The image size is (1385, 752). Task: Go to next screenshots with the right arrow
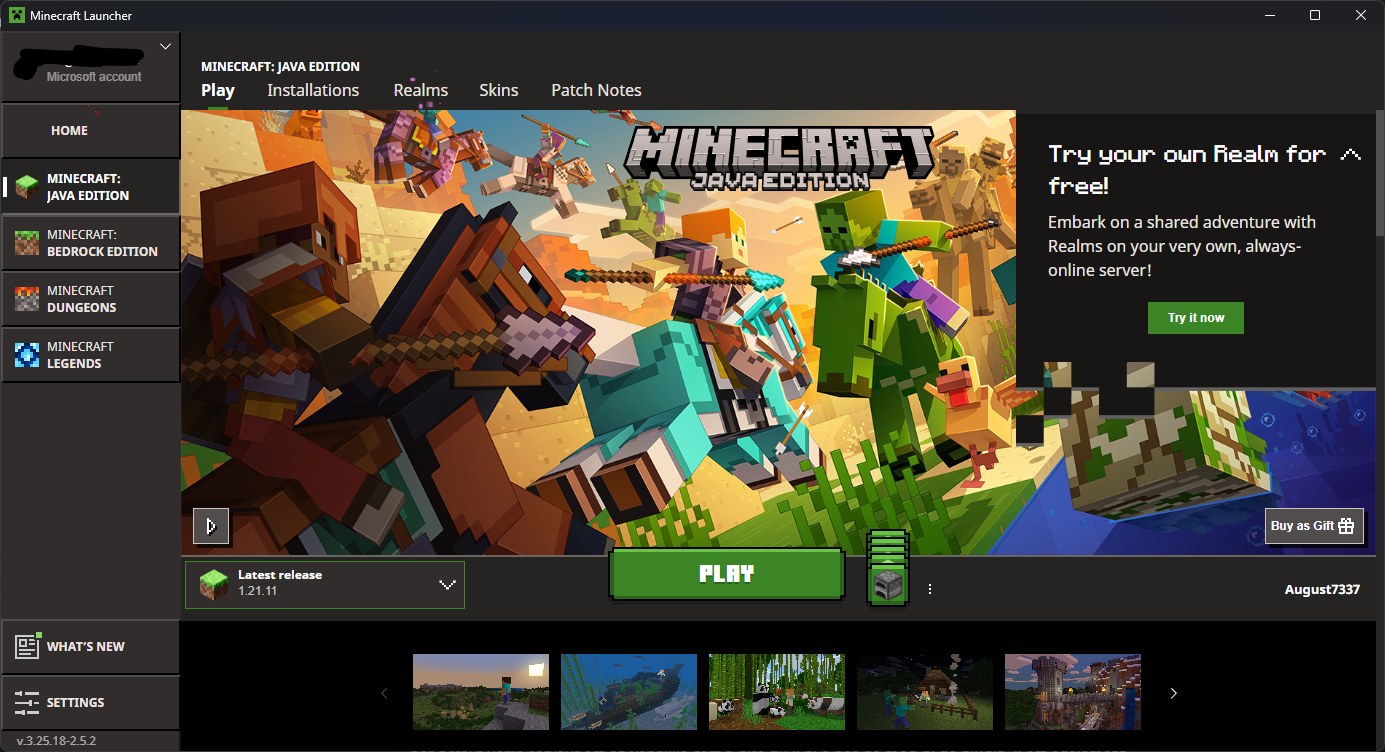1174,693
